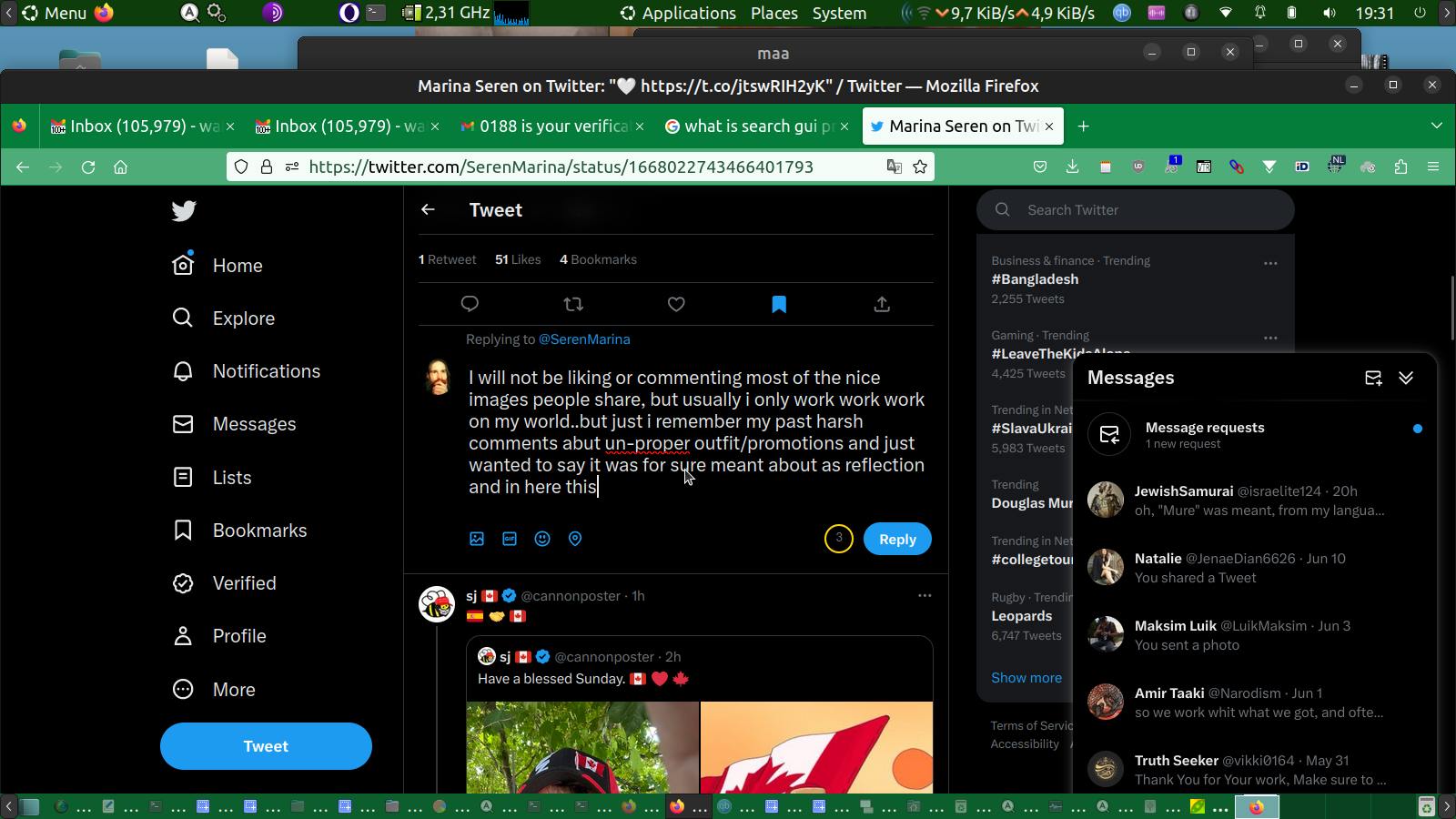Switch to the 0188 verification Gmail tab
Screen dimensions: 1456x819
point(551,126)
